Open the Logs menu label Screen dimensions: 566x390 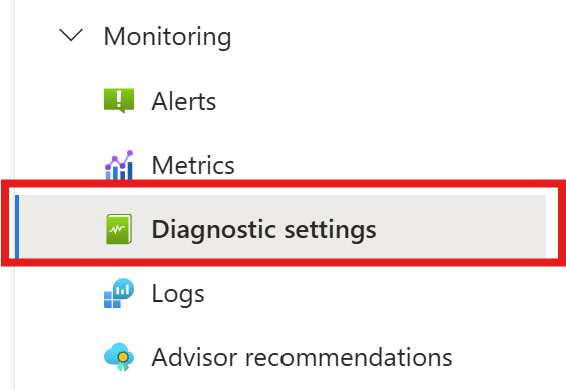(178, 294)
